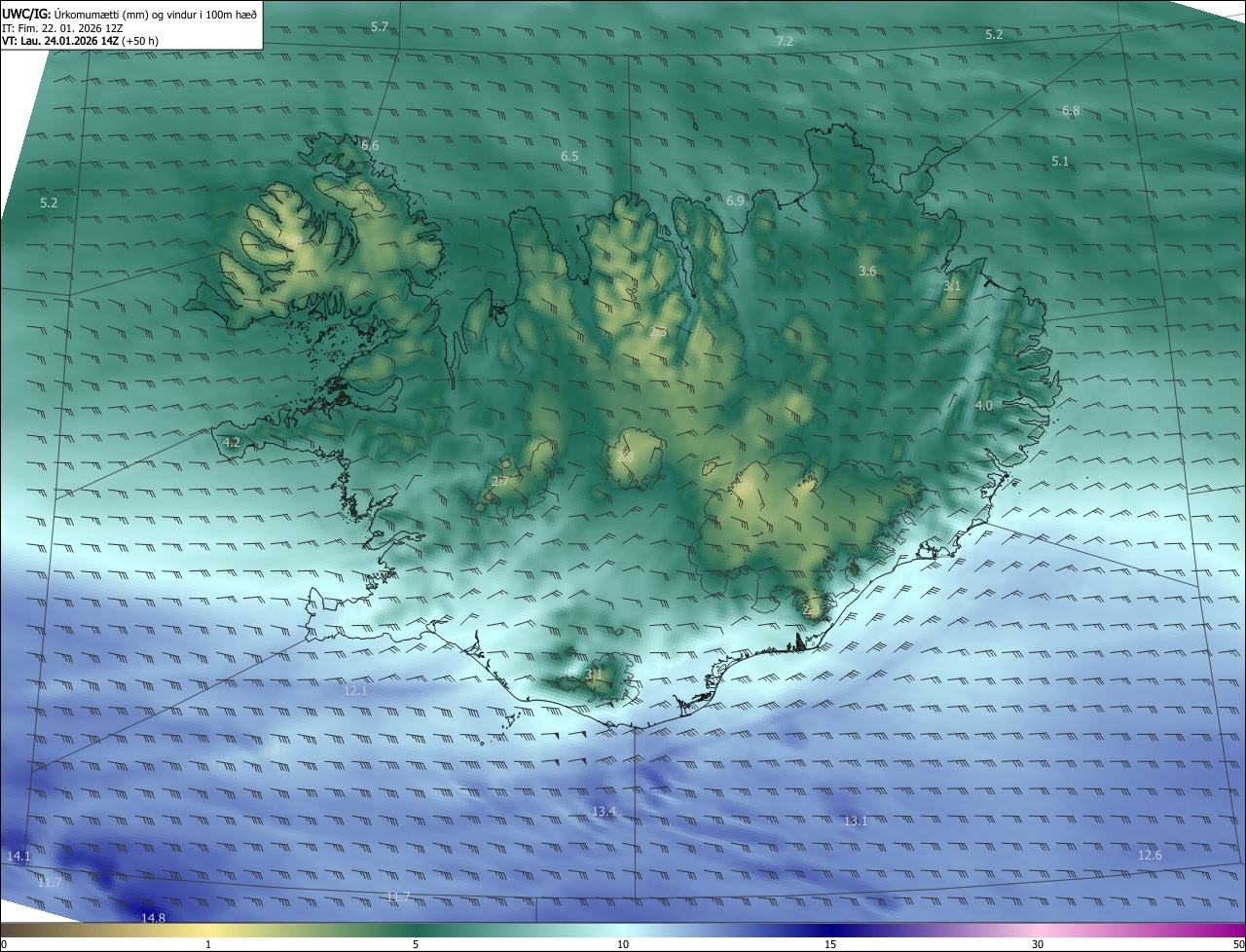Select the 3.6 value label

tap(867, 272)
